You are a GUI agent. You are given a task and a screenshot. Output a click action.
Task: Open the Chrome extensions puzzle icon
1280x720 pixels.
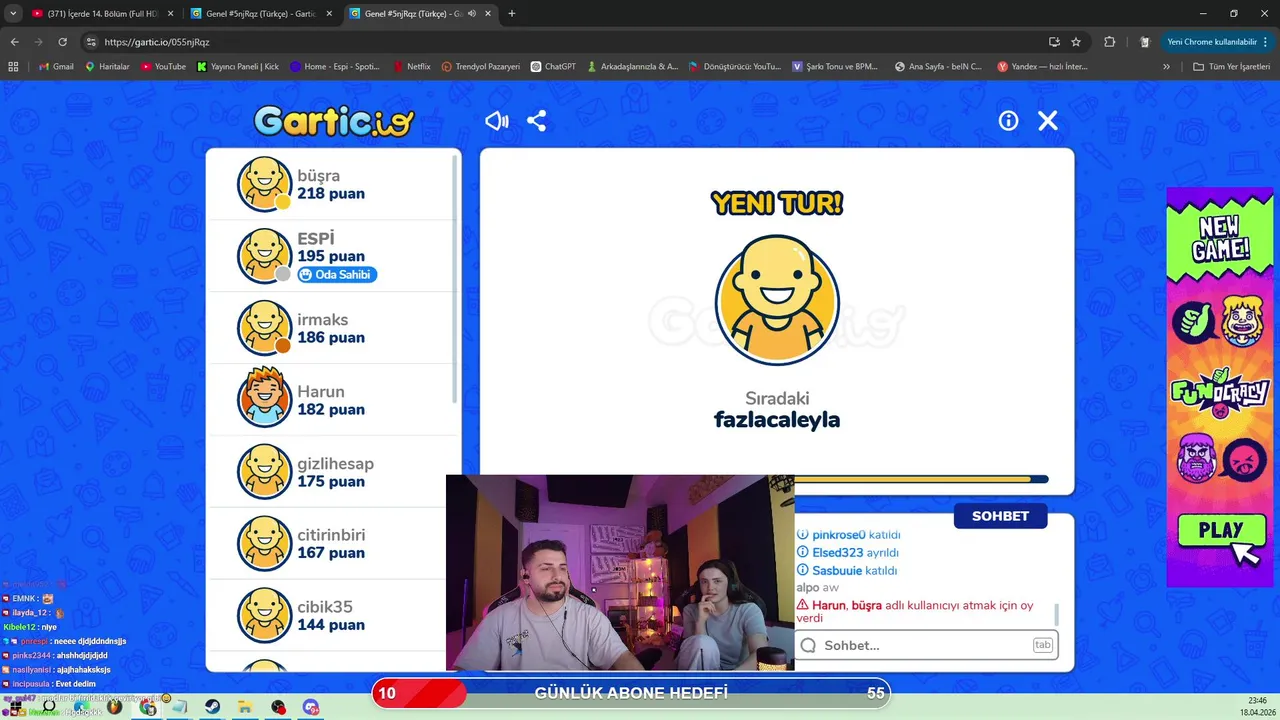1110,42
